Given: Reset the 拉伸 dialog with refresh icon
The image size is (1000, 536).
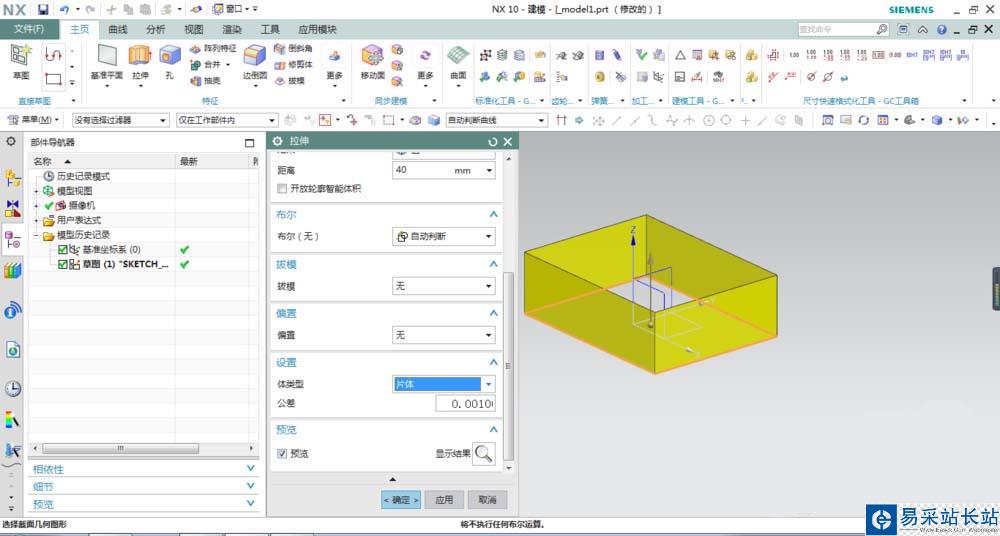Looking at the screenshot, I should 492,142.
